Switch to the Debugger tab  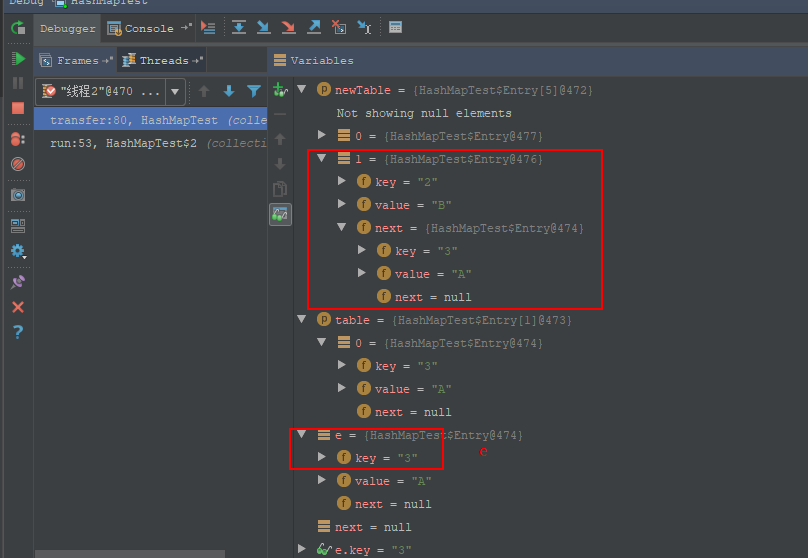68,28
